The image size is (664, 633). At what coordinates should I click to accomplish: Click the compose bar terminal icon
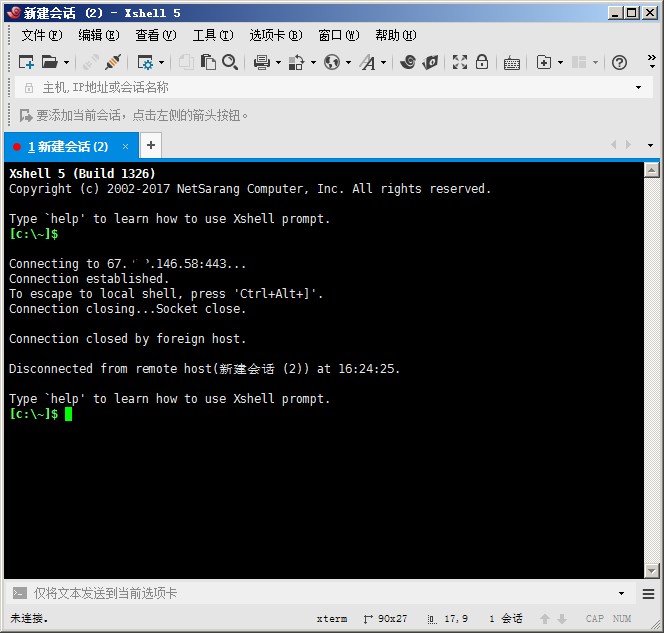click(x=19, y=593)
